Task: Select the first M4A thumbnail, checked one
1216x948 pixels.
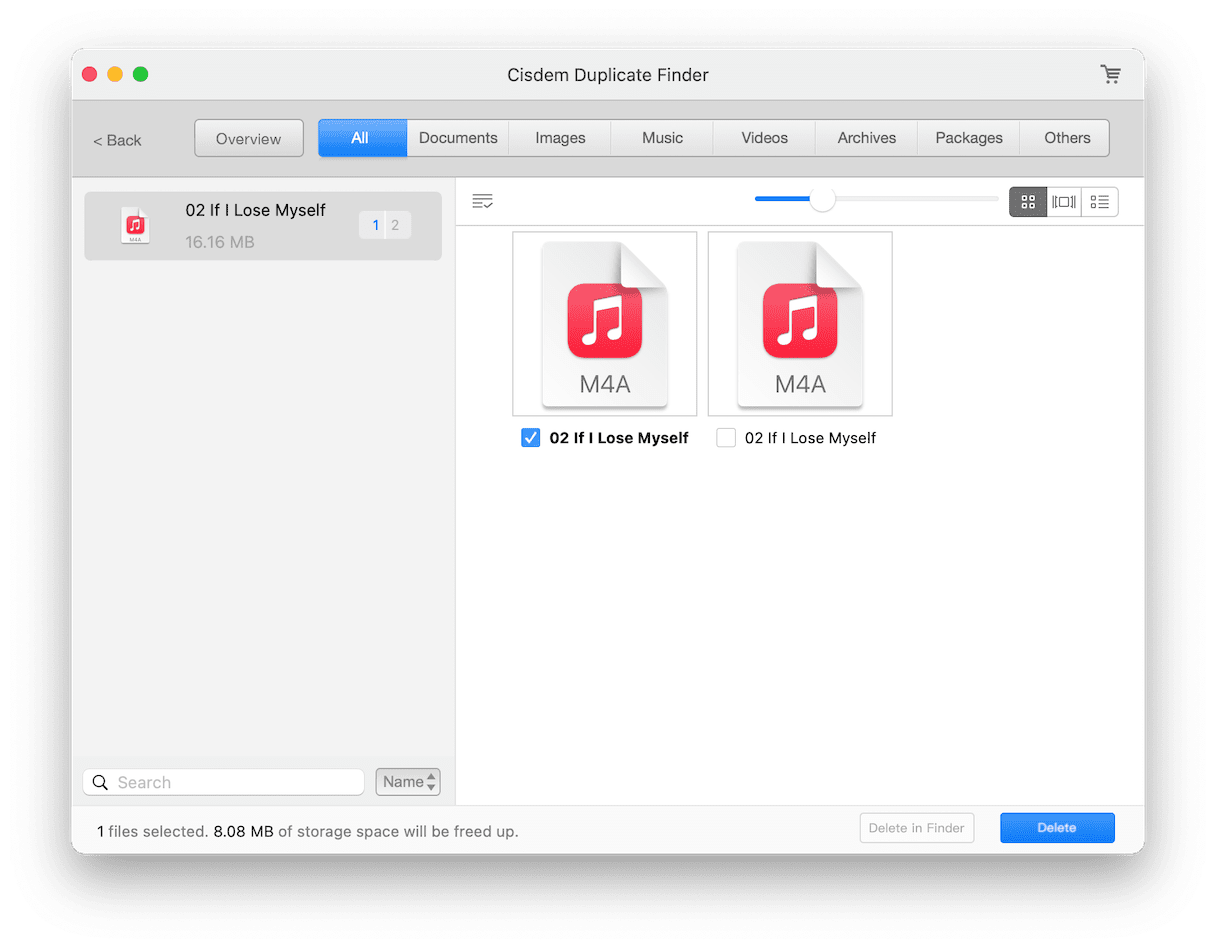Action: (605, 324)
